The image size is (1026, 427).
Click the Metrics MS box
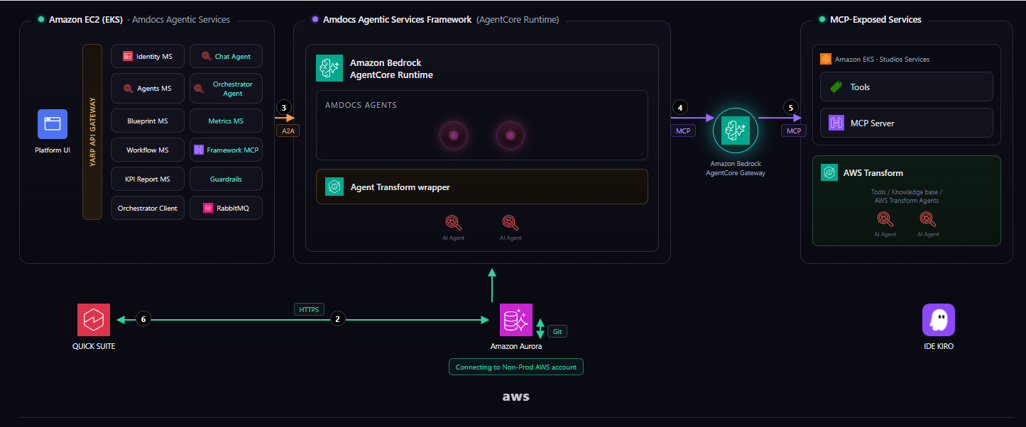click(226, 122)
